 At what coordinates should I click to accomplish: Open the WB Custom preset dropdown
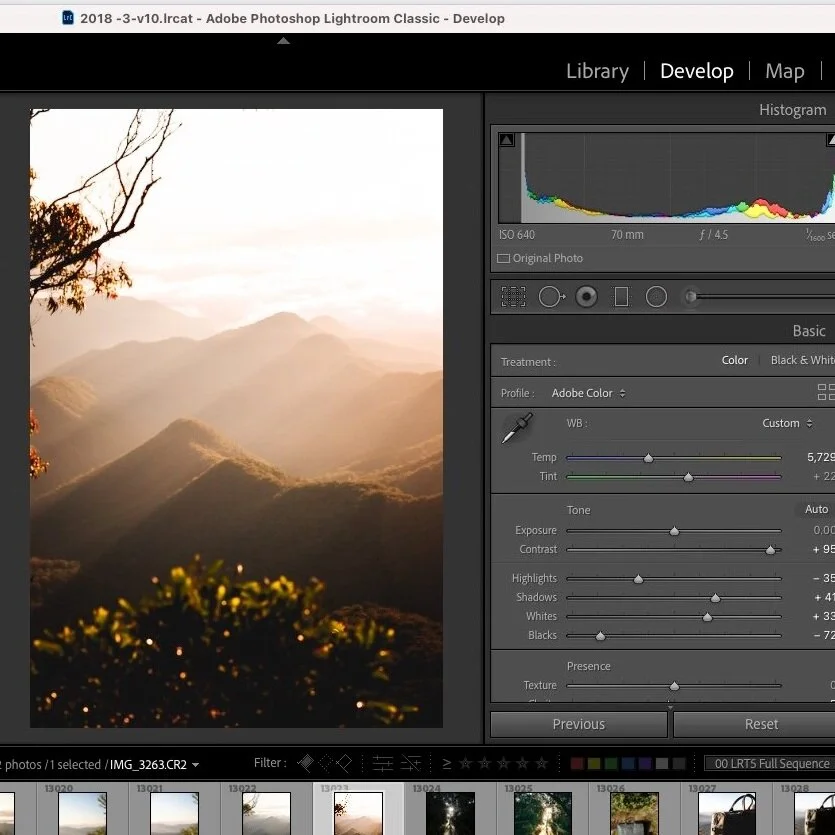coord(787,423)
